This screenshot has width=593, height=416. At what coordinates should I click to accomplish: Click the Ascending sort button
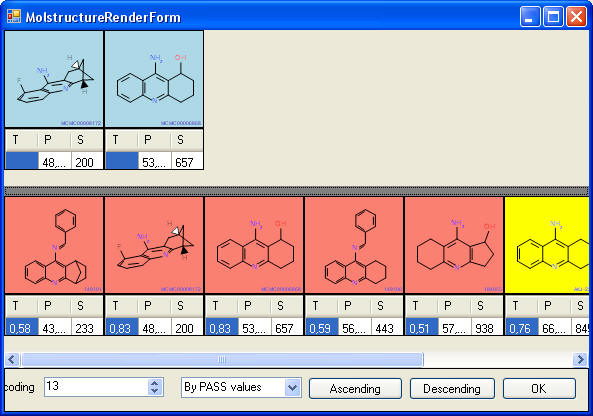355,388
